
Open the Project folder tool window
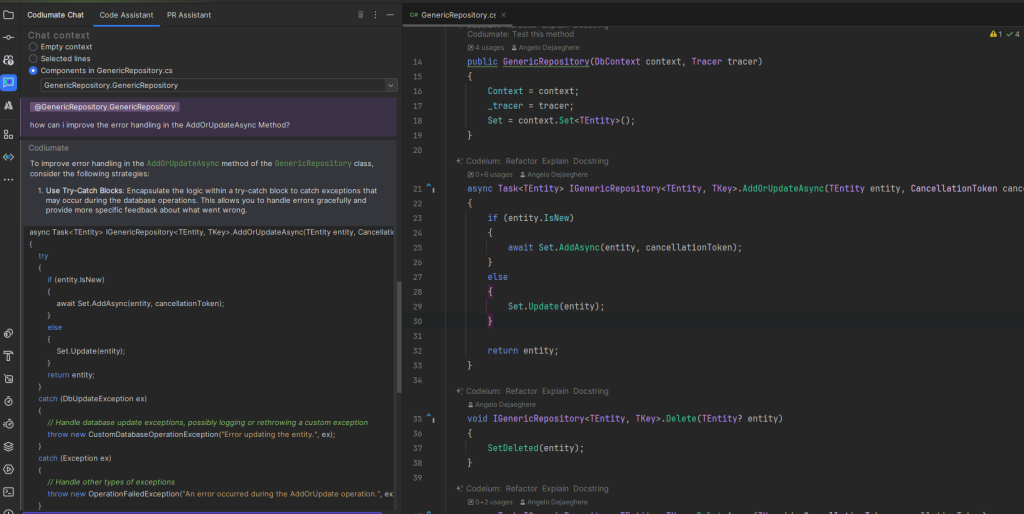8,15
